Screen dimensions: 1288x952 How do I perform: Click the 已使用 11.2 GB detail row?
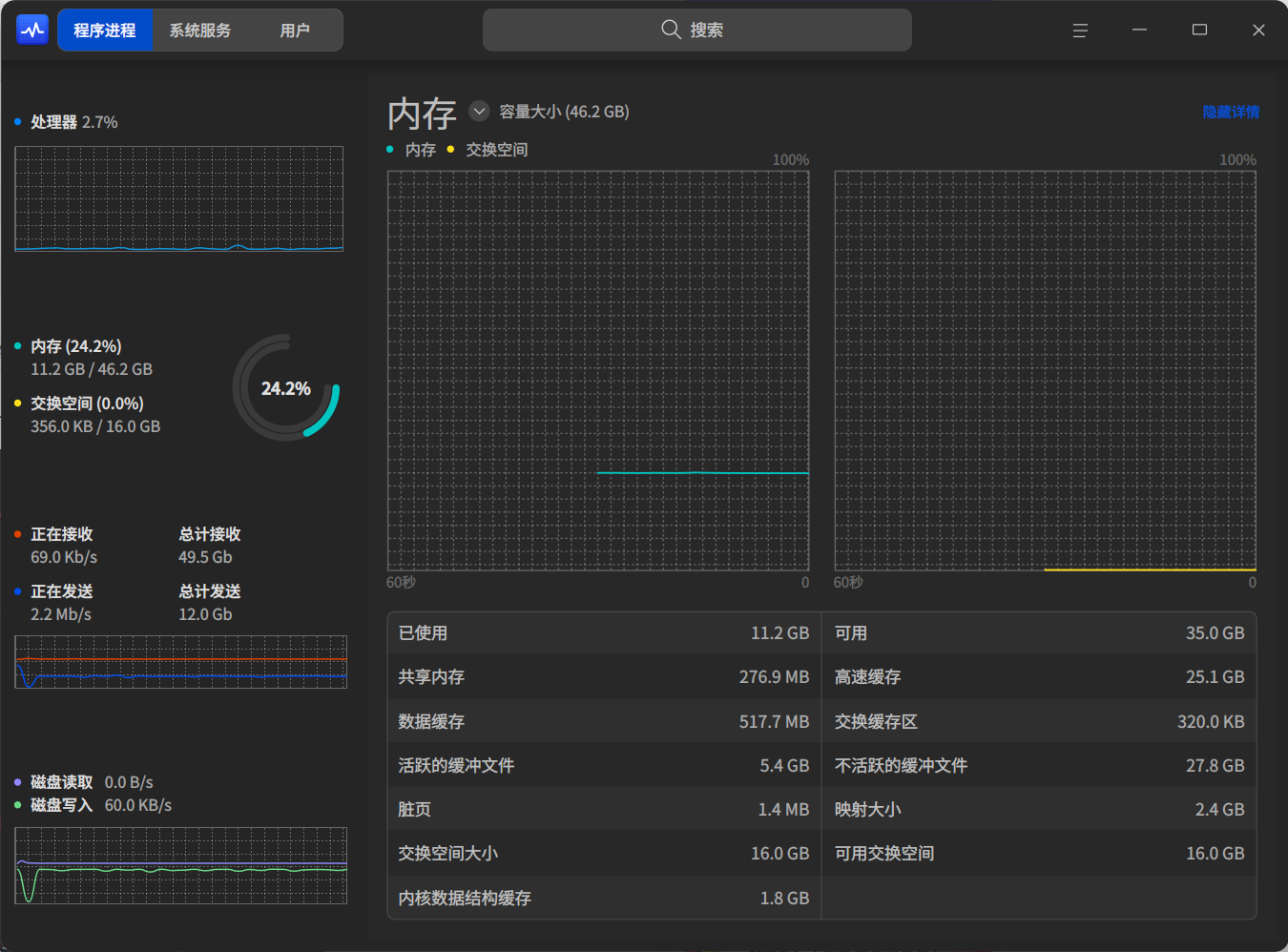pos(603,633)
